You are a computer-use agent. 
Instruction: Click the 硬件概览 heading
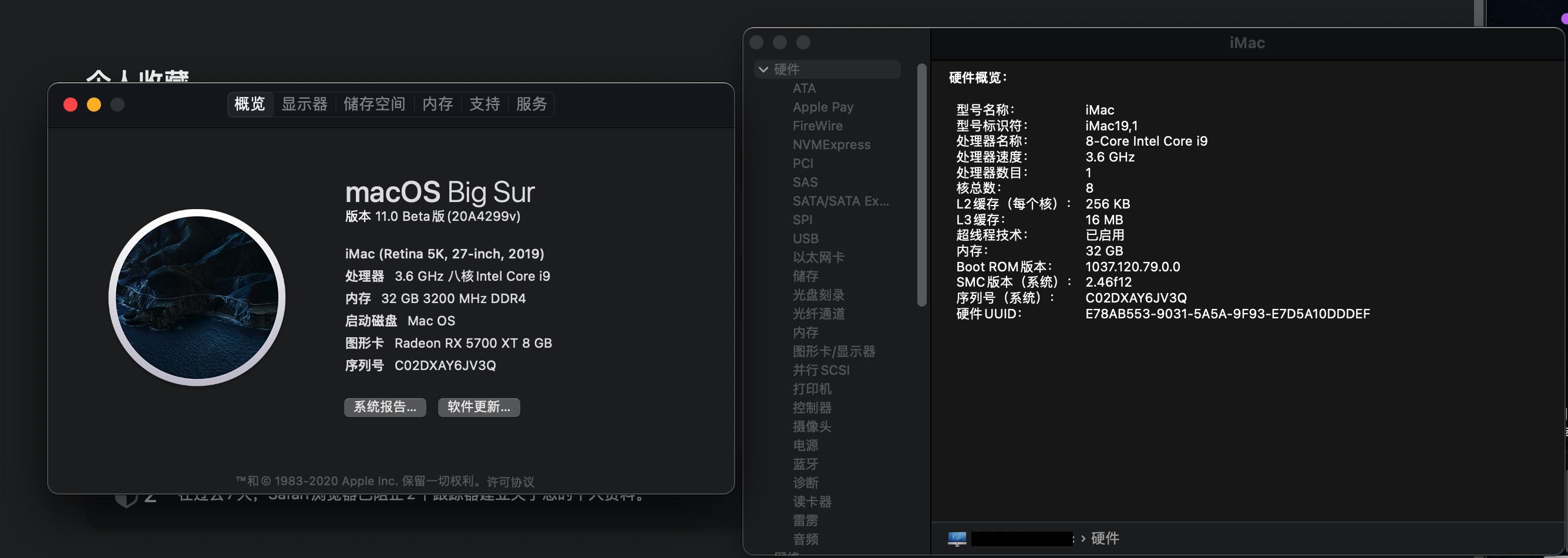tap(978, 78)
